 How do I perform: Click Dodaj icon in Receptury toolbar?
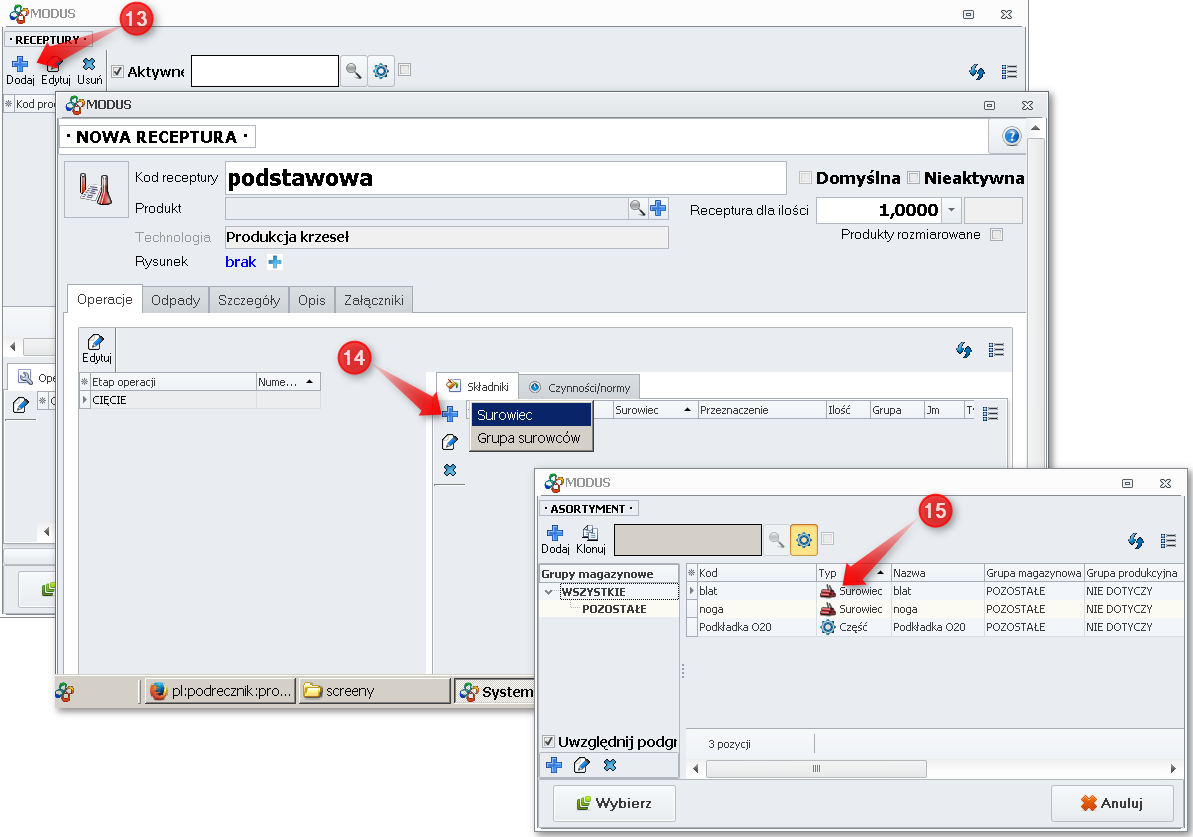20,65
